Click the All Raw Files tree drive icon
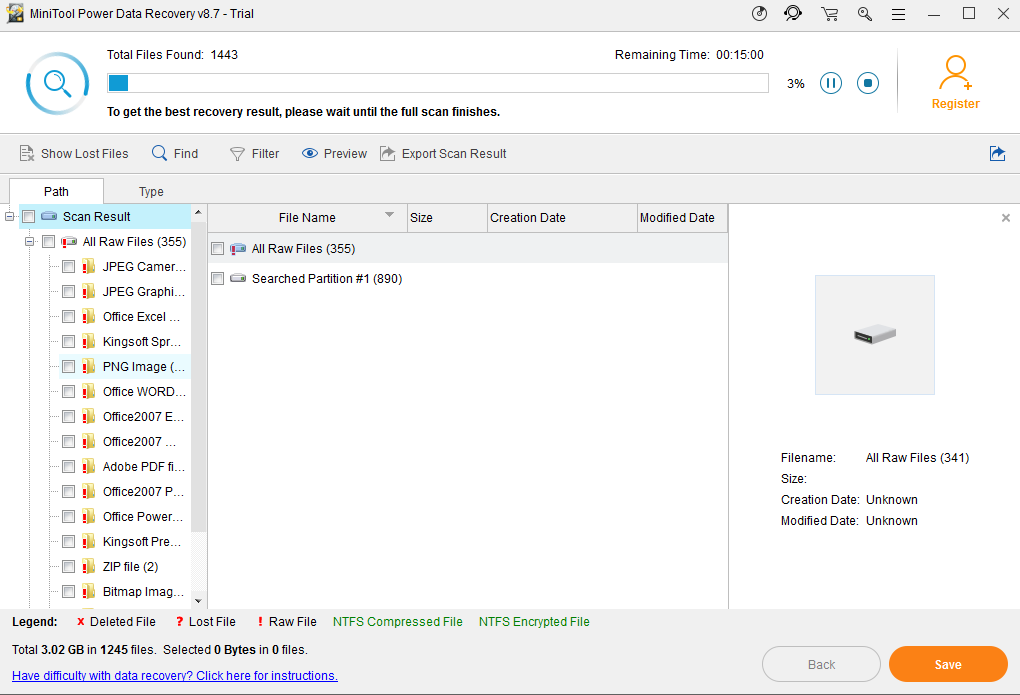This screenshot has width=1020, height=695. [x=69, y=241]
